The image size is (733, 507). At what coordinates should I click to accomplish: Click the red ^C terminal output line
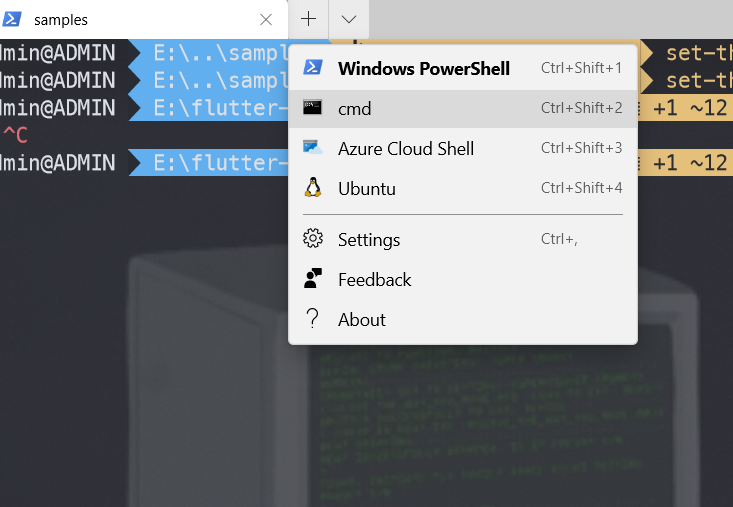click(15, 136)
